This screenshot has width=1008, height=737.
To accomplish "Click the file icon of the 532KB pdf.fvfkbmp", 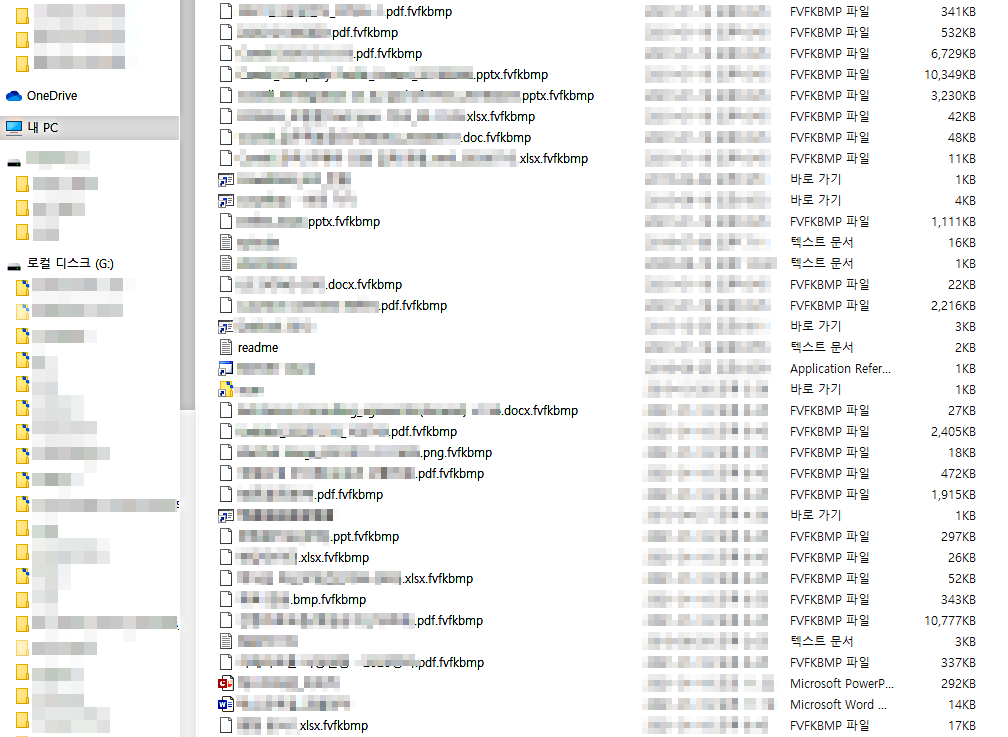I will (226, 32).
